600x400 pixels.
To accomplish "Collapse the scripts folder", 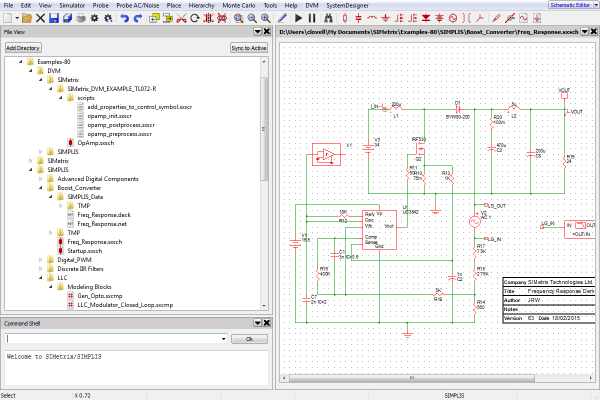I will (x=60, y=98).
